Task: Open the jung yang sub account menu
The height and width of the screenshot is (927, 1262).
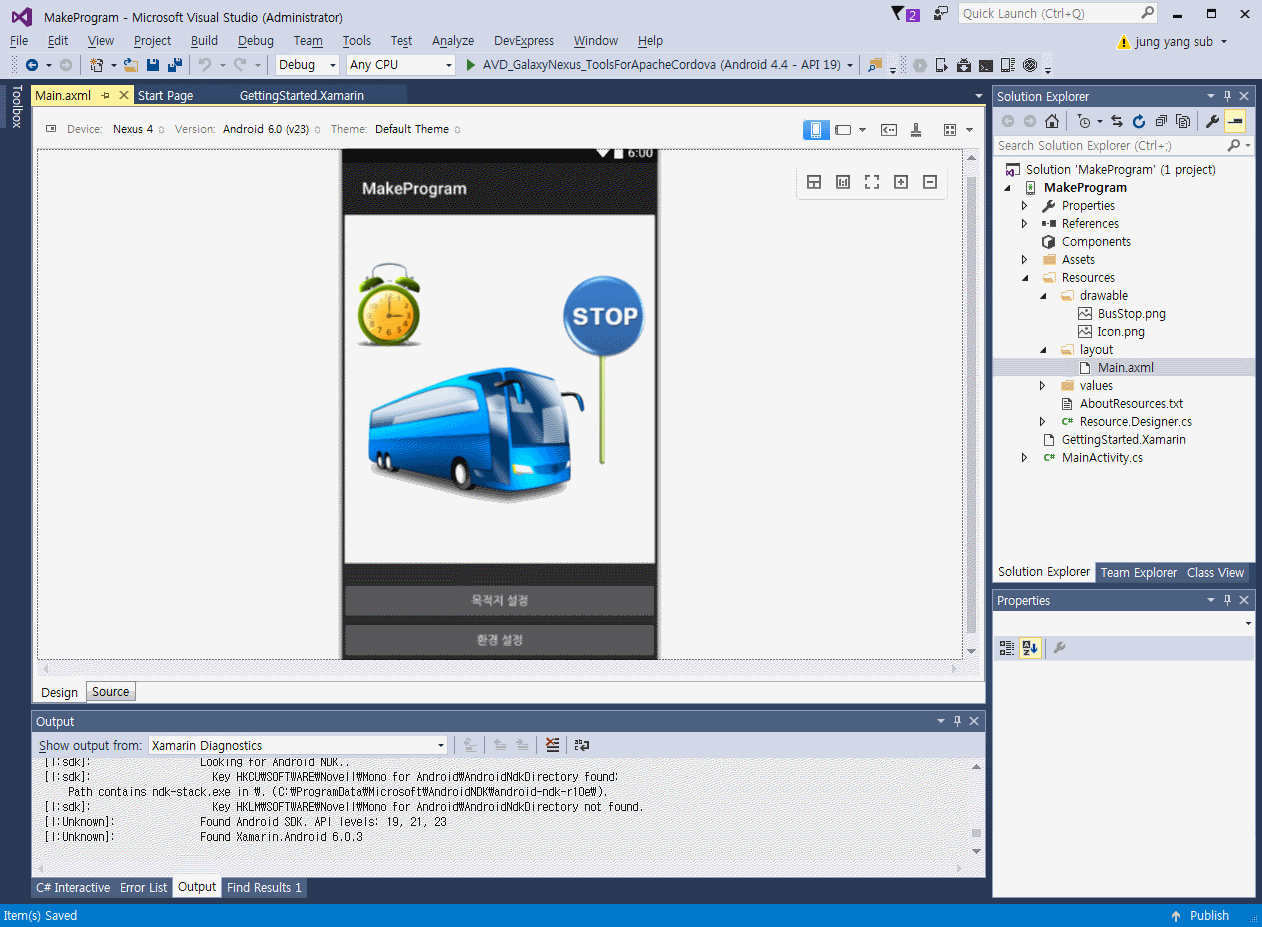Action: (1172, 42)
